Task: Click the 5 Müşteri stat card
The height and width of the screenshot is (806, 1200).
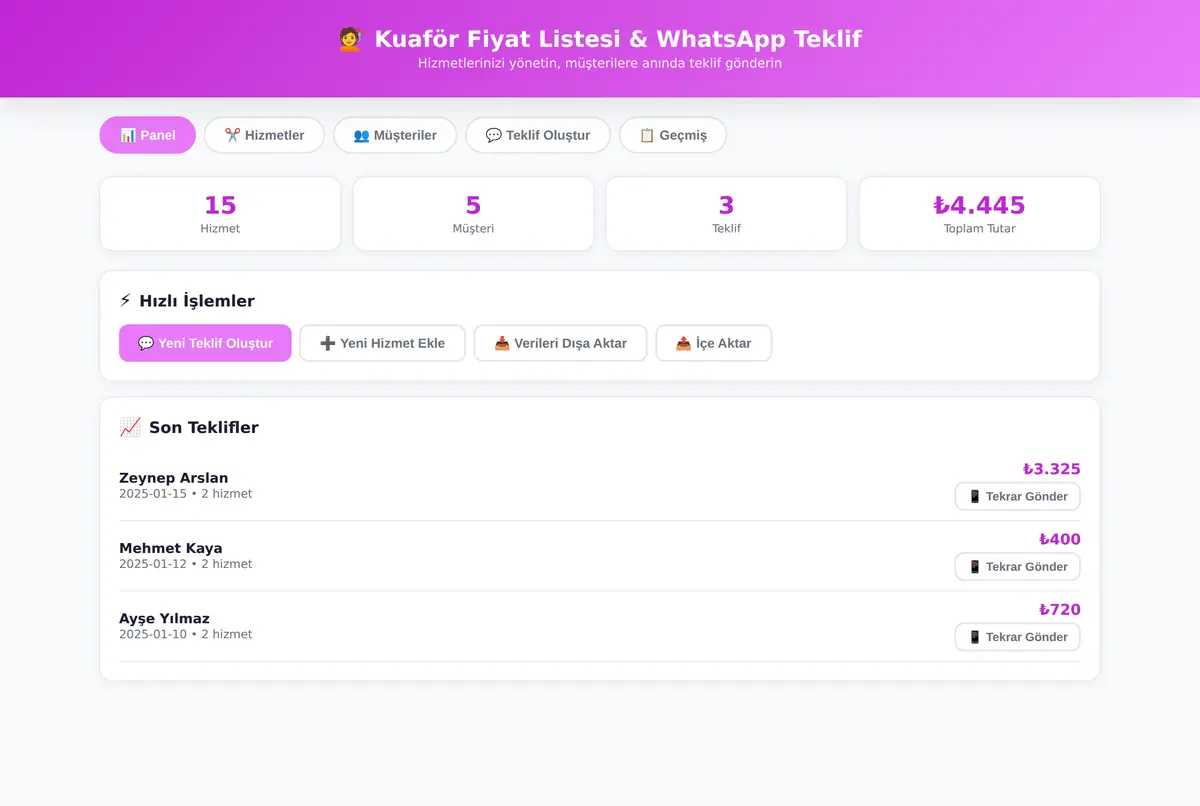Action: pos(473,214)
